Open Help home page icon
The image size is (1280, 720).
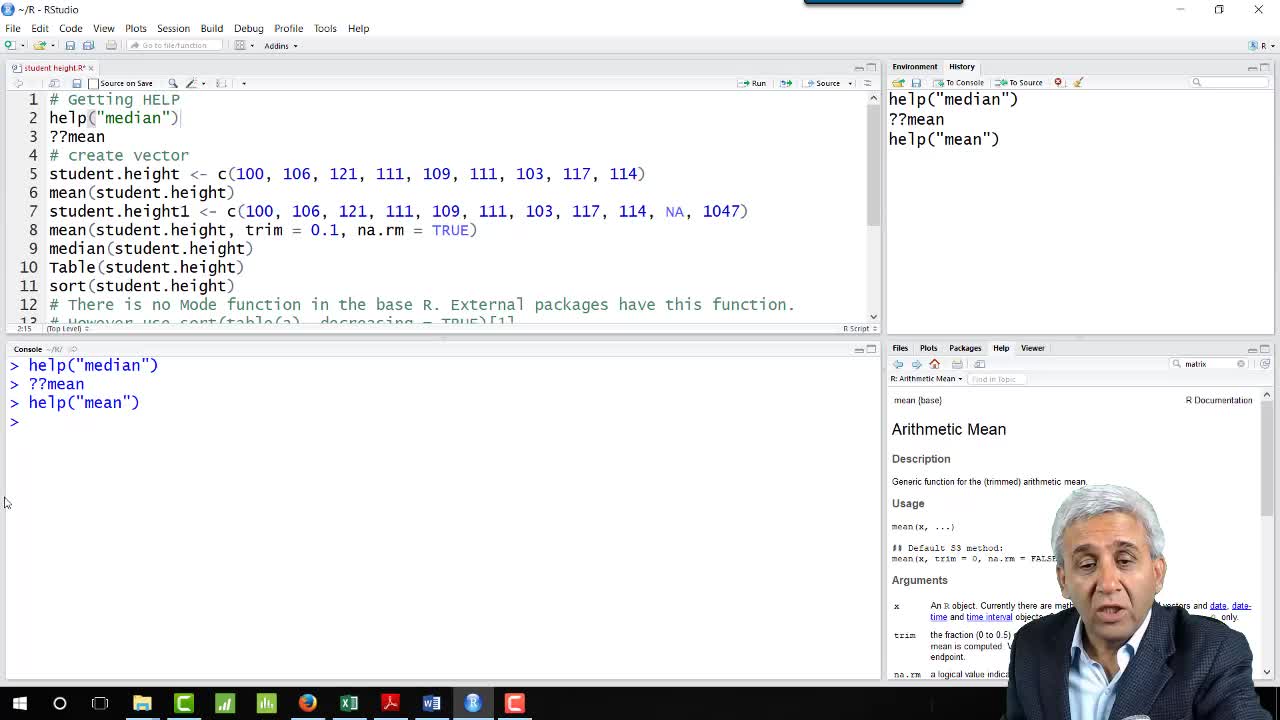coord(934,364)
